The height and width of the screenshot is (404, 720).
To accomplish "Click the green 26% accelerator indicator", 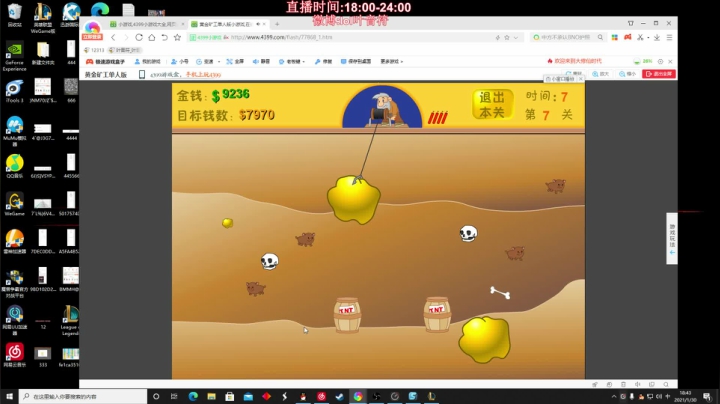I will tap(643, 61).
